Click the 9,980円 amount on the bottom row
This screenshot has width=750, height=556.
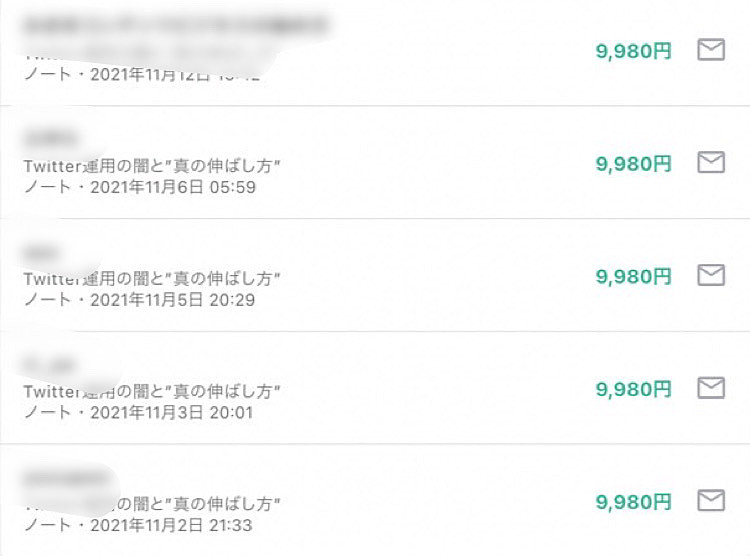tap(633, 502)
